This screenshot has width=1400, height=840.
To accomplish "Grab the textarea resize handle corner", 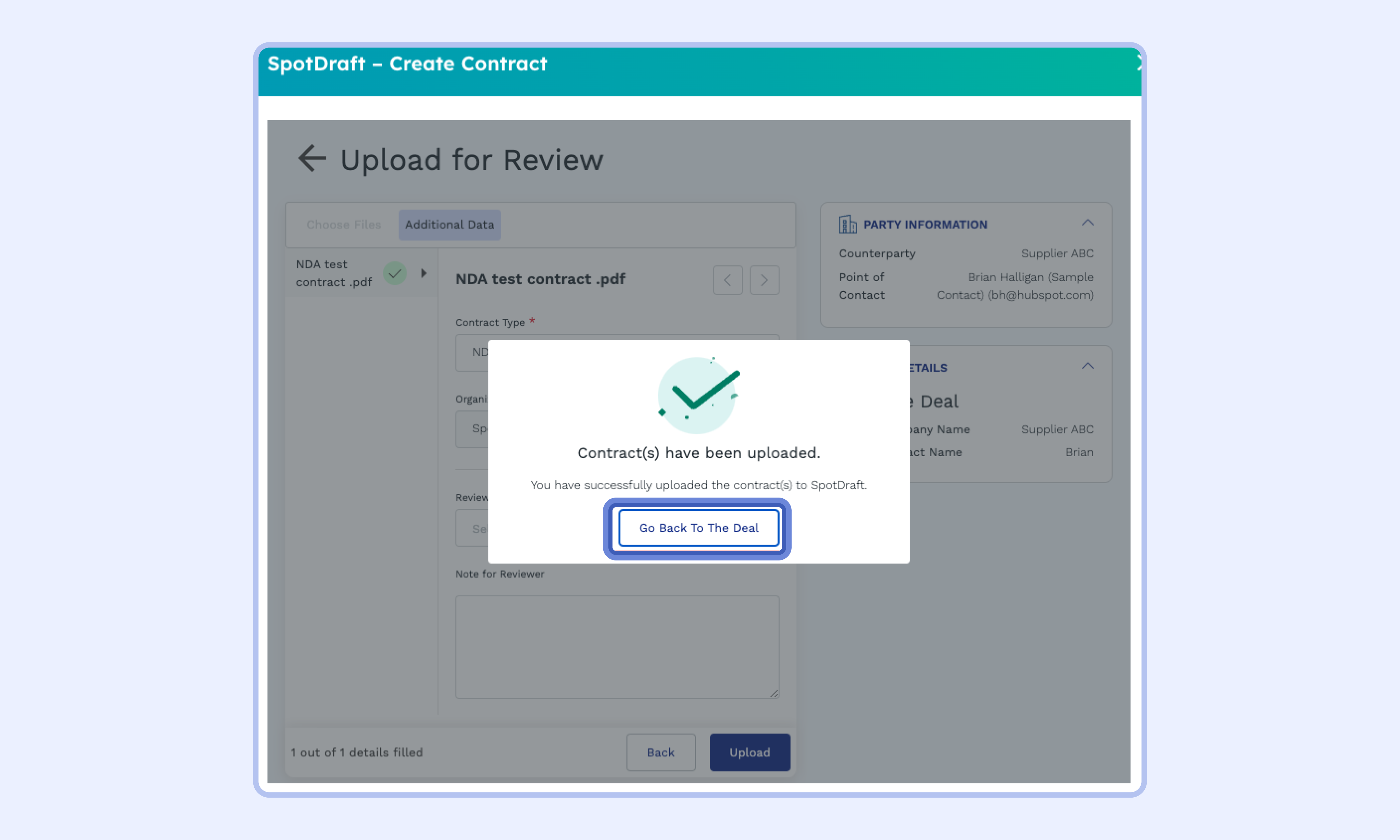I will click(774, 693).
